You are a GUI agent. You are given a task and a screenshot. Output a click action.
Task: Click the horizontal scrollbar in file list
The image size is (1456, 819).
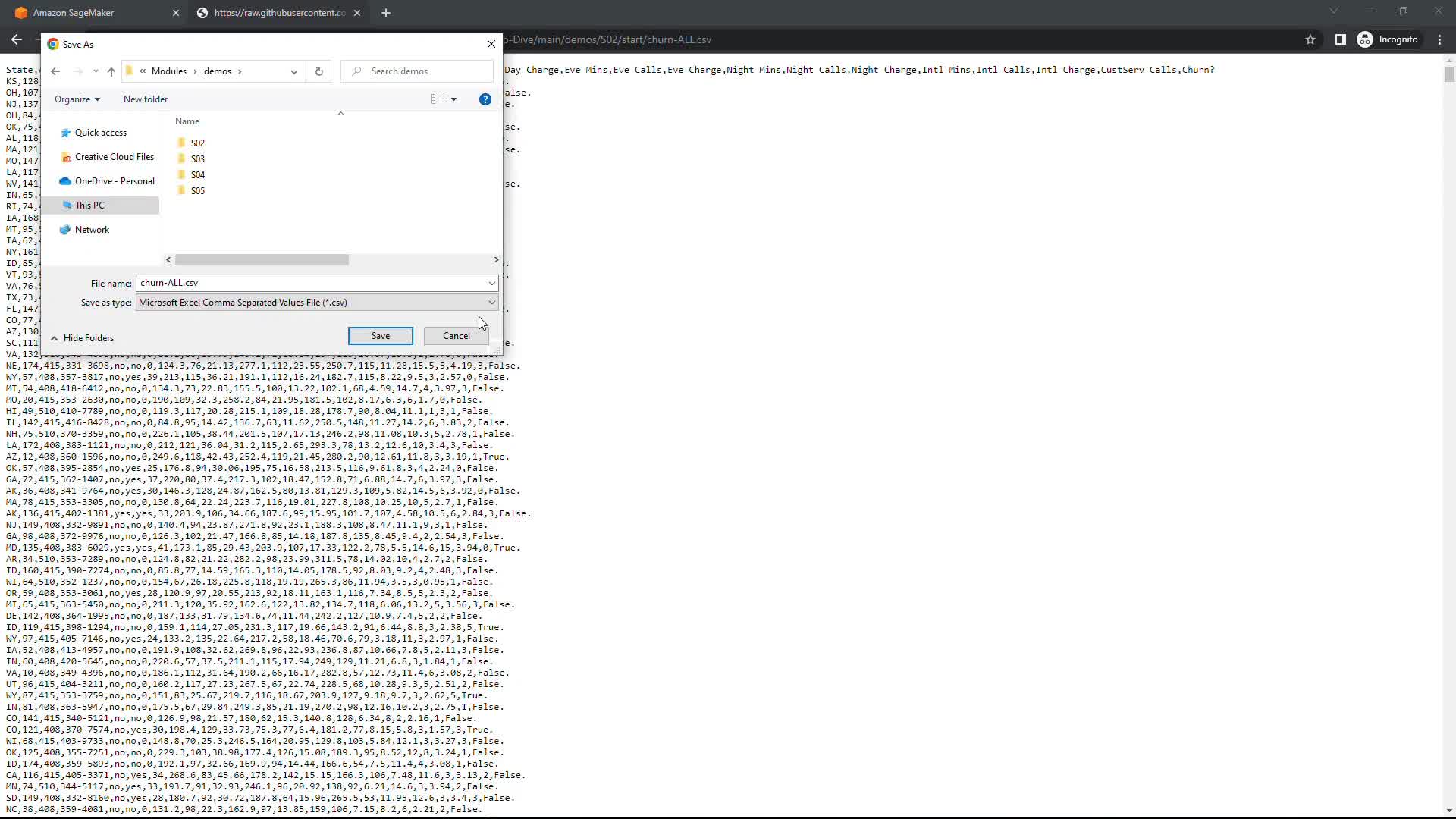click(x=262, y=260)
